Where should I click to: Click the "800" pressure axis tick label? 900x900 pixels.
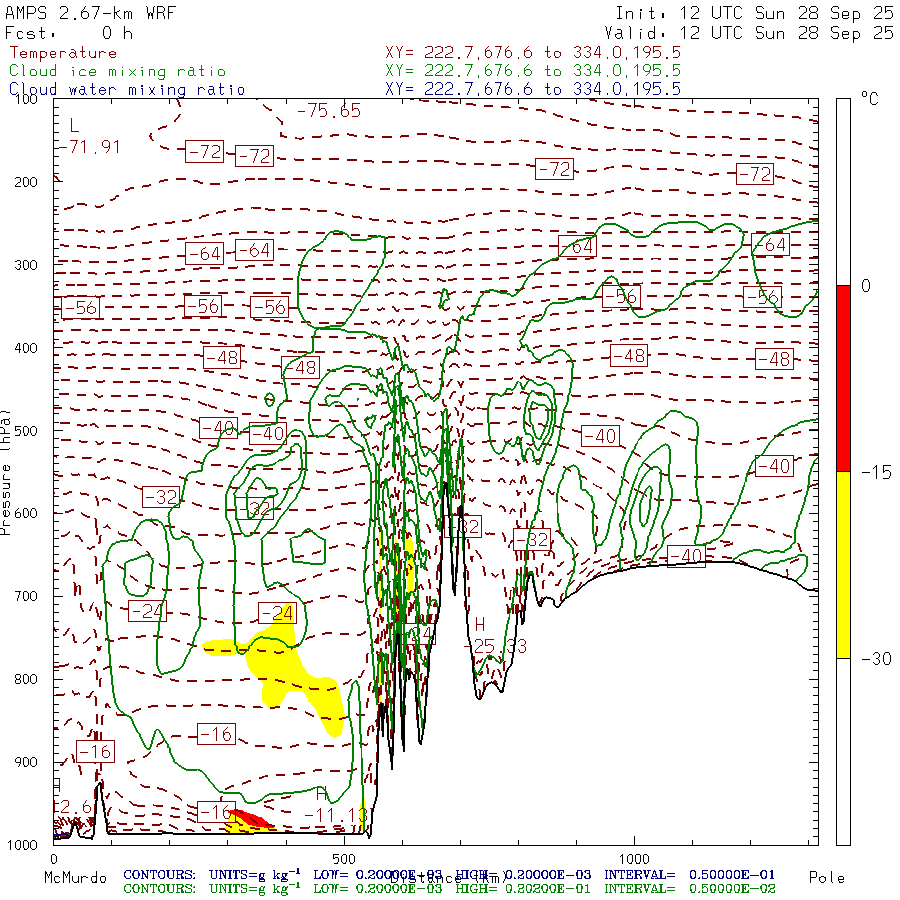click(26, 680)
